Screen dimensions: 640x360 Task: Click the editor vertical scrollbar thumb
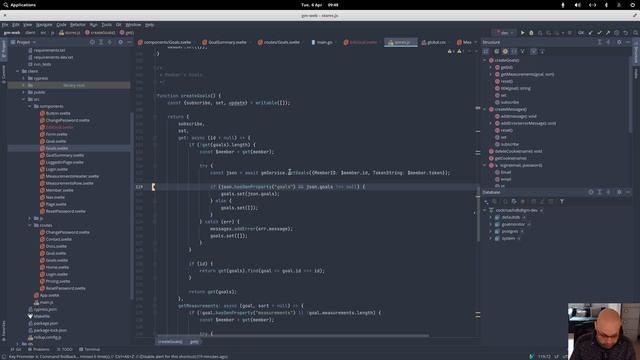coord(478,214)
